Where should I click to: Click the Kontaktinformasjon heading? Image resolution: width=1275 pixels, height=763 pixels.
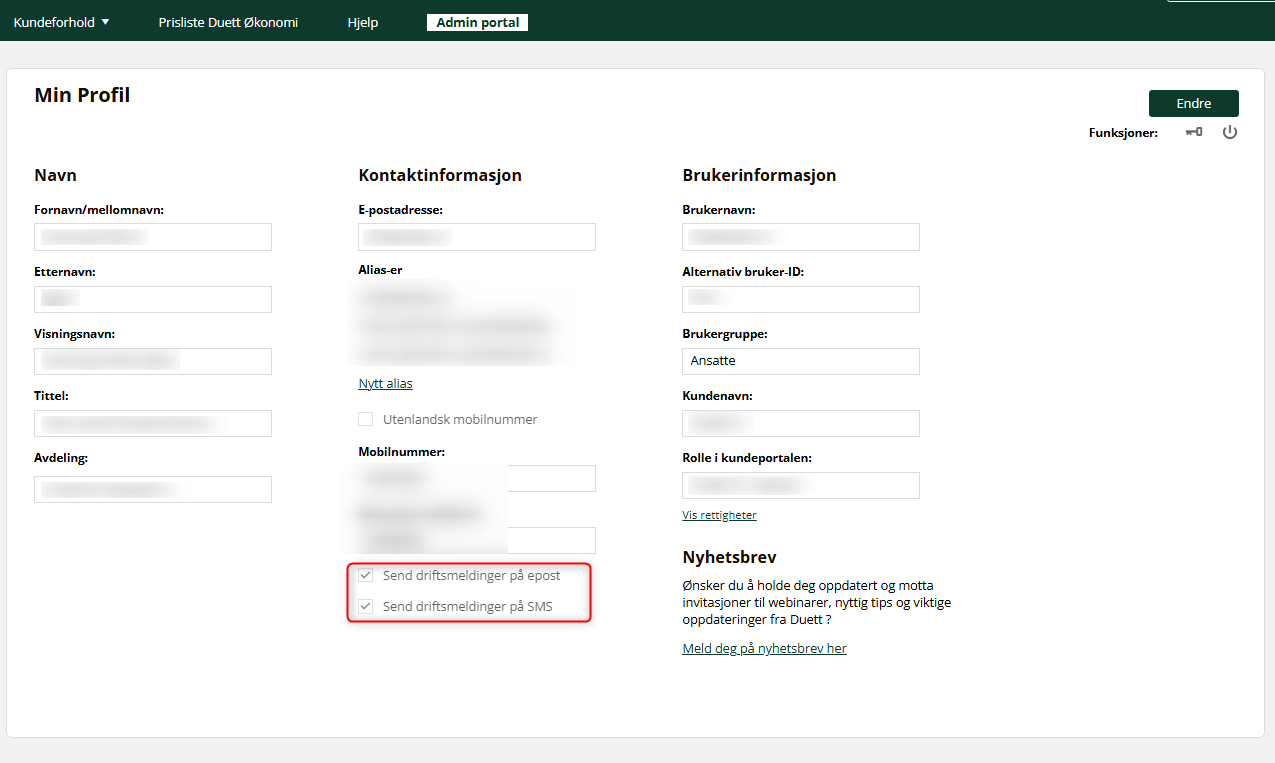click(x=440, y=175)
